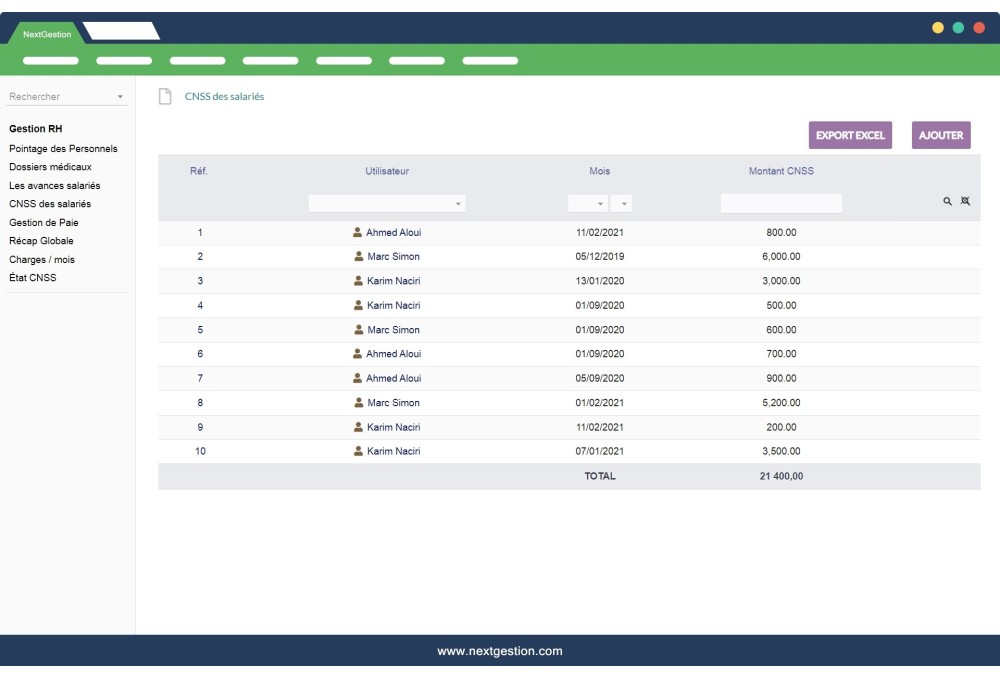This screenshot has height=679, width=1000.
Task: Open the Rechercher dropdown in the sidebar
Action: coord(120,96)
